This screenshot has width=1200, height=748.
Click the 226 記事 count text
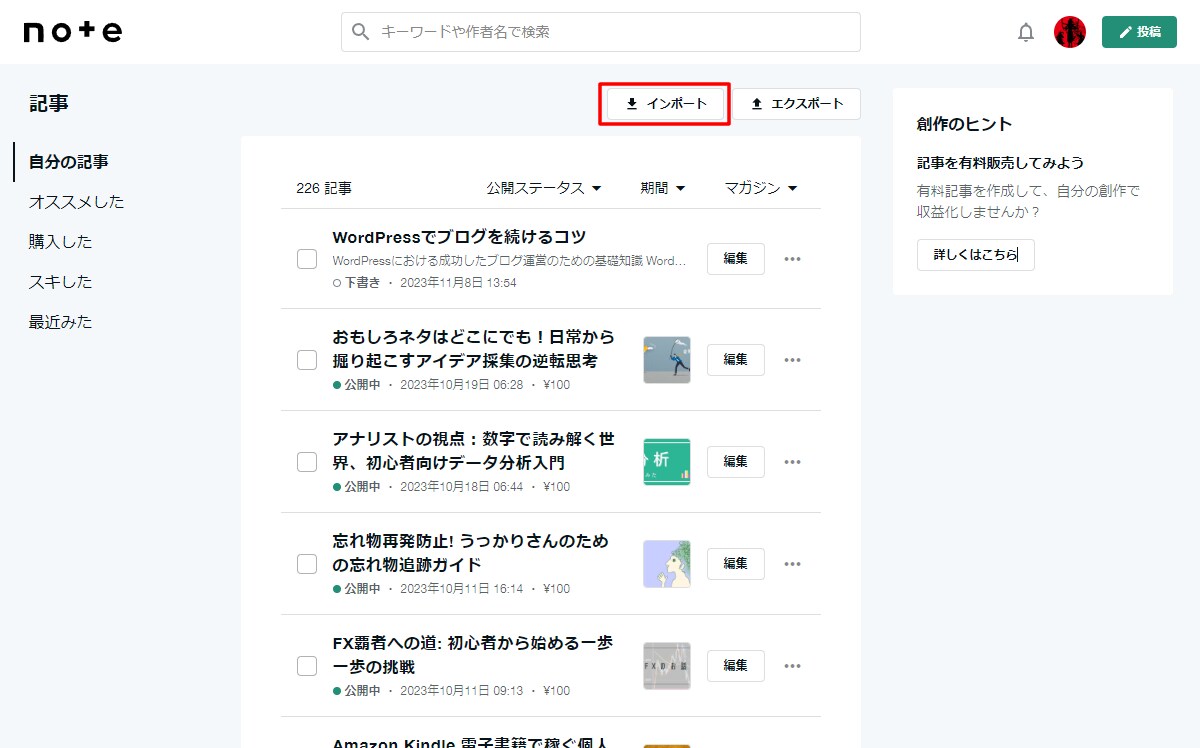click(x=324, y=188)
